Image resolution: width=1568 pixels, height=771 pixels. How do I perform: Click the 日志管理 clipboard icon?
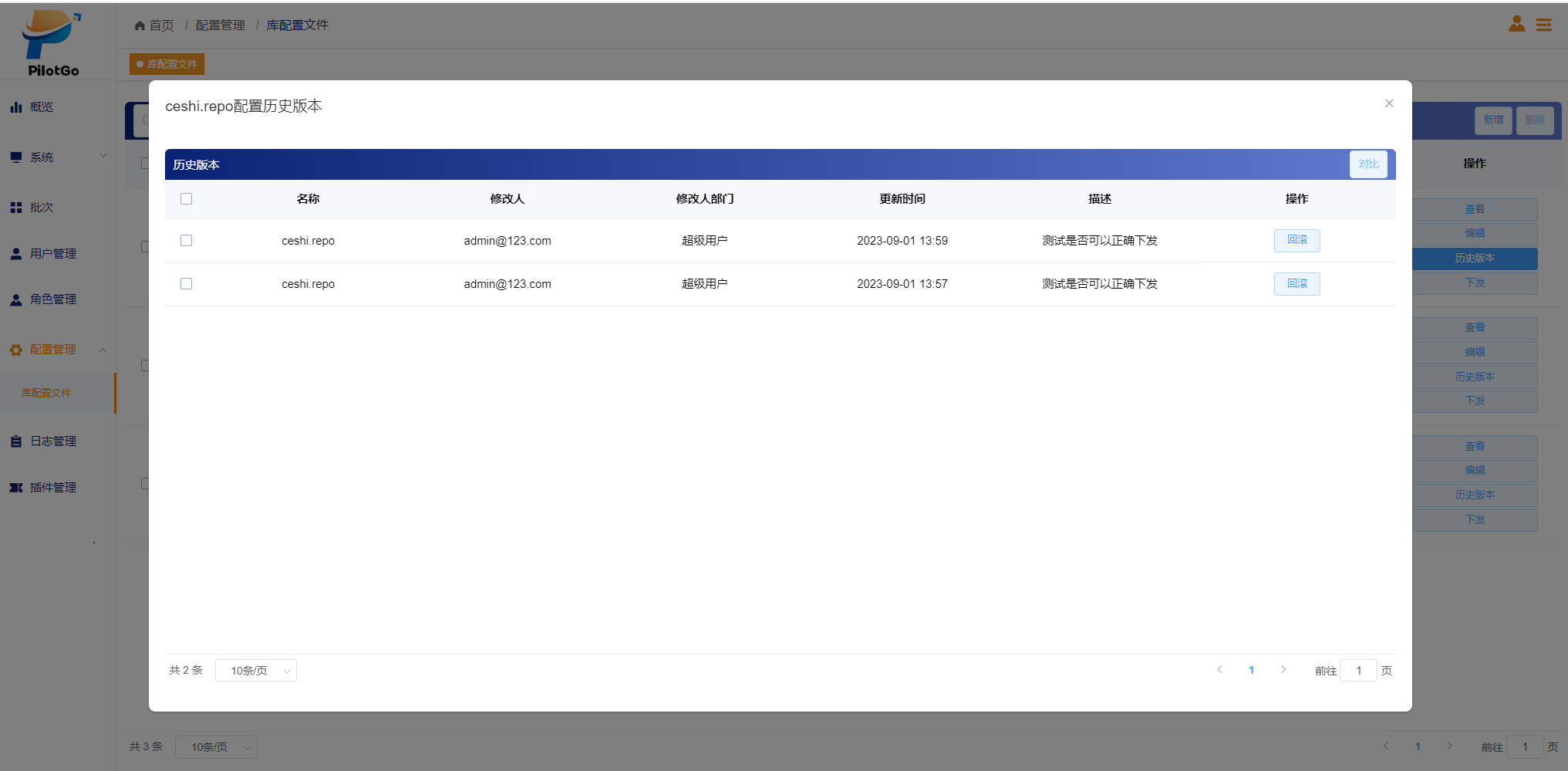pos(16,441)
